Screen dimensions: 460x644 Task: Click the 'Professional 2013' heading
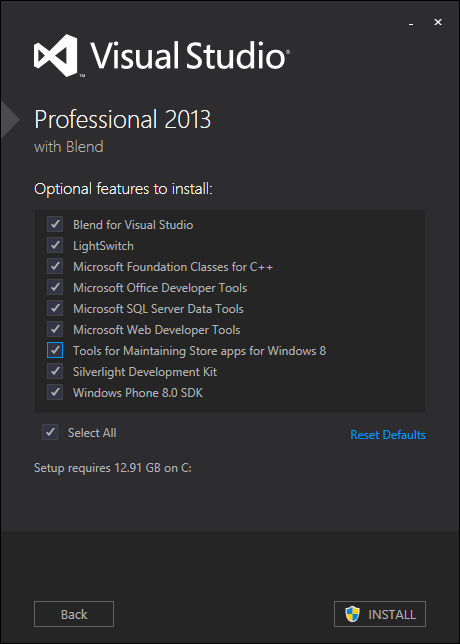122,120
